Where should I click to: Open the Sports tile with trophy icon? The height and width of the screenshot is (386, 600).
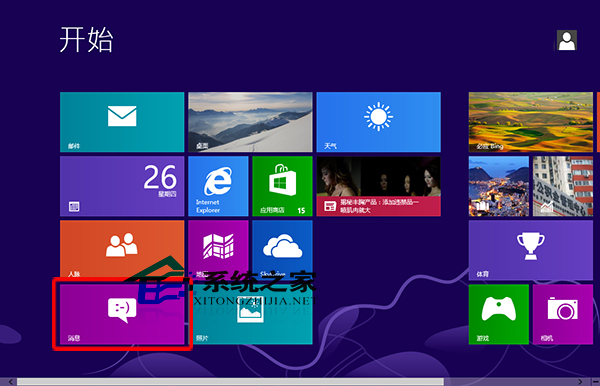(x=531, y=250)
